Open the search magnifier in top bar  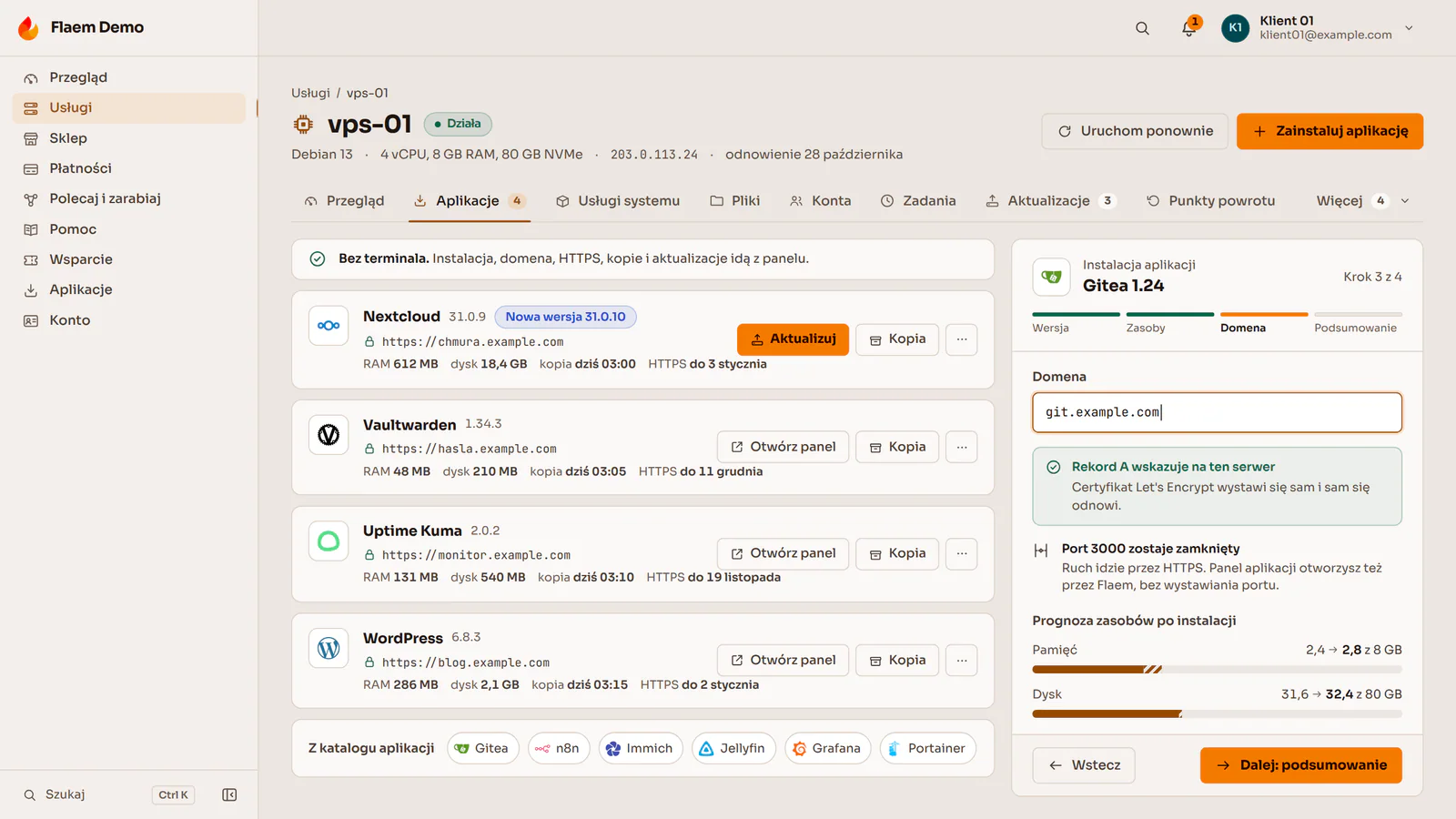(x=1142, y=28)
